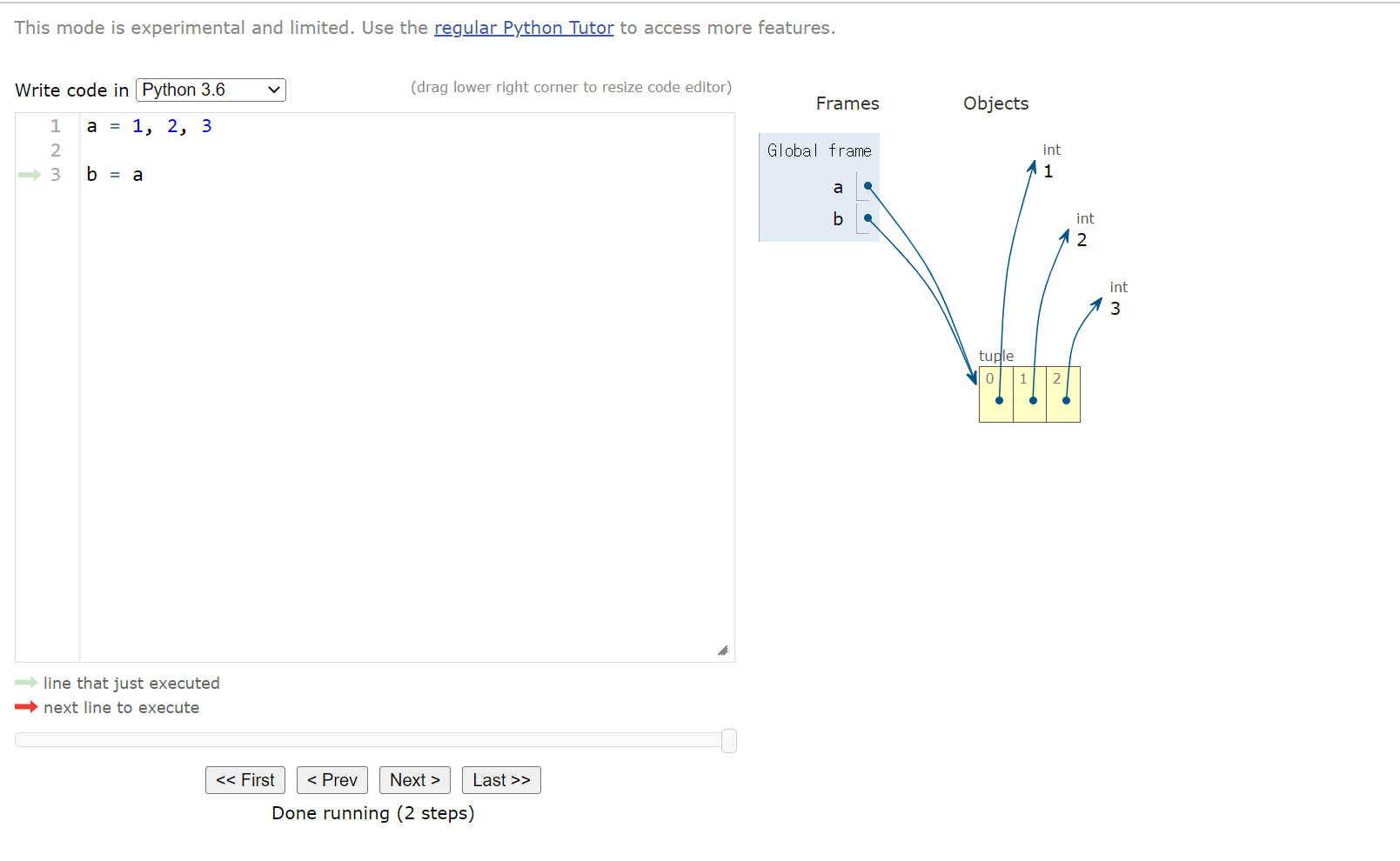1400x861 pixels.
Task: Click line number 2 in the gutter
Action: point(56,150)
